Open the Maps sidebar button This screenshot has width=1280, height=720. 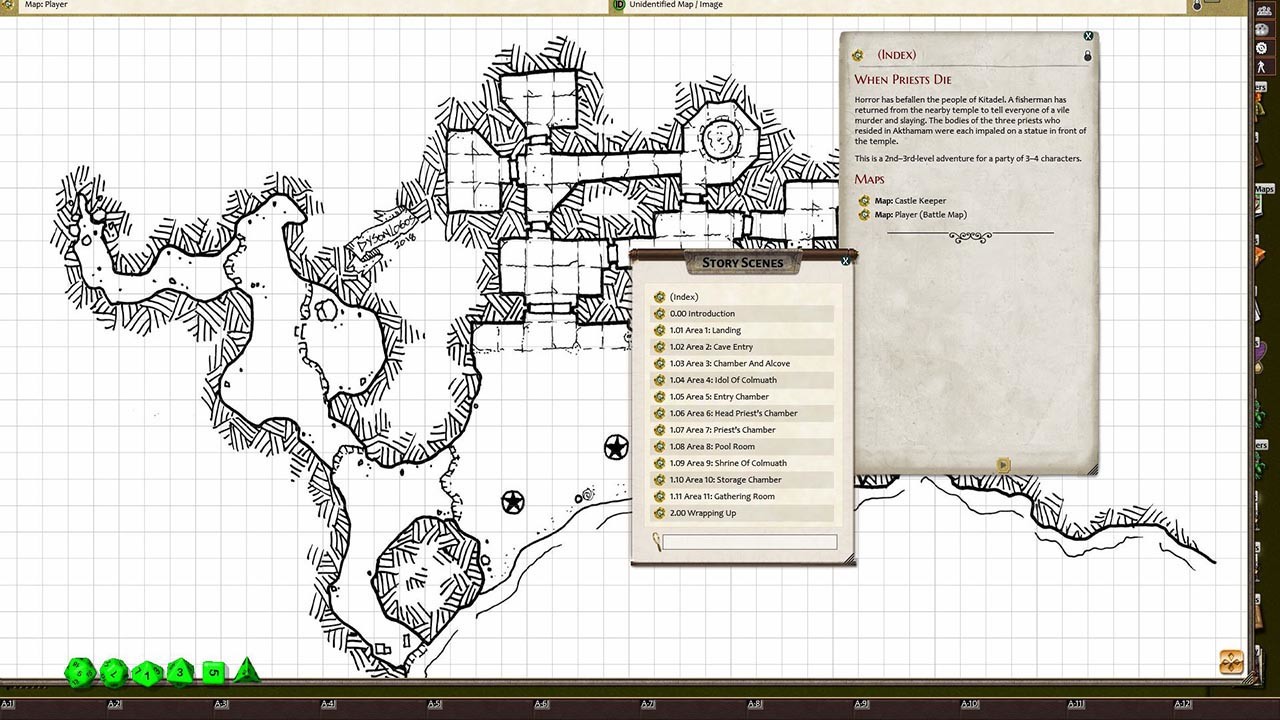click(x=1264, y=189)
